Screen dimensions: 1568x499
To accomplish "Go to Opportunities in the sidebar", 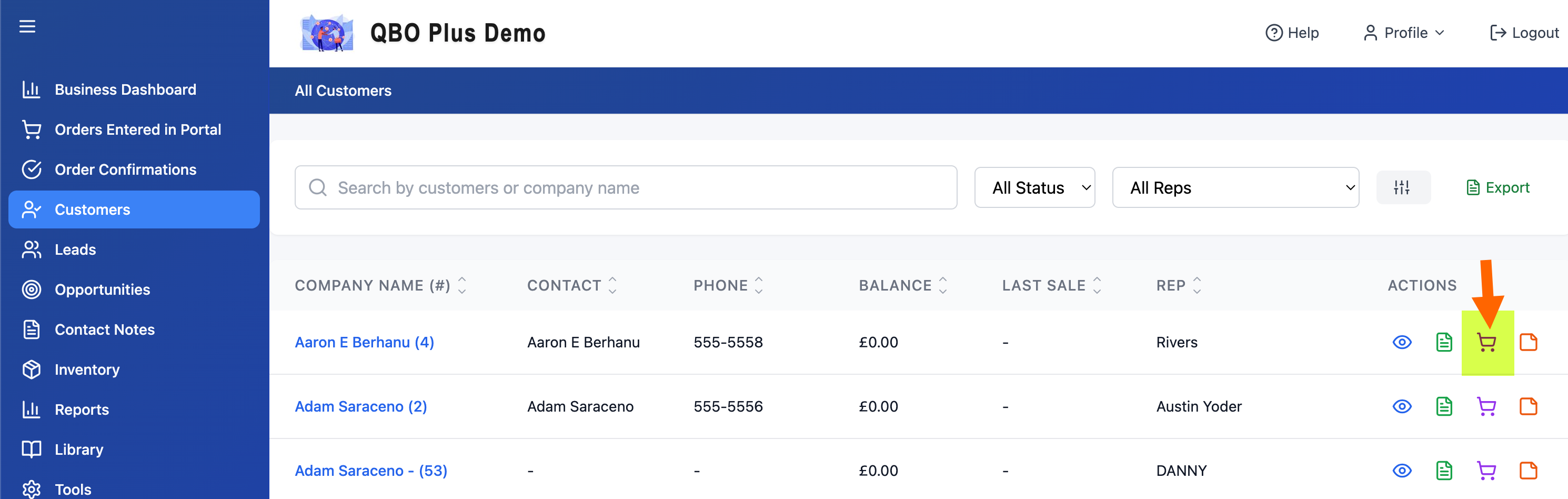I will (x=102, y=290).
